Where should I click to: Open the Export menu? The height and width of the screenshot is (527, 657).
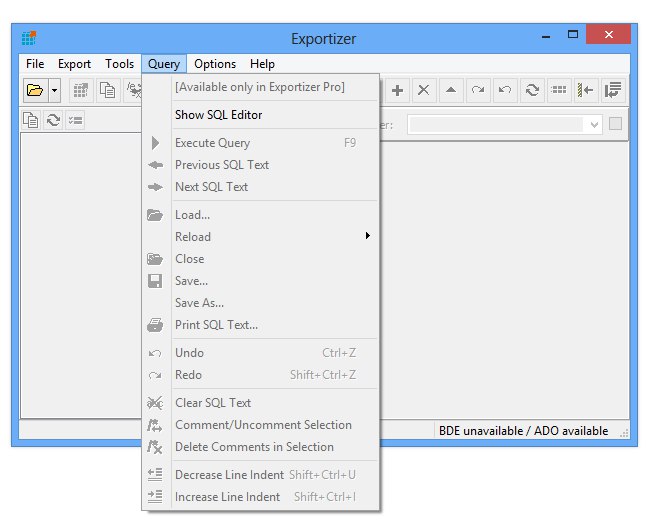74,64
